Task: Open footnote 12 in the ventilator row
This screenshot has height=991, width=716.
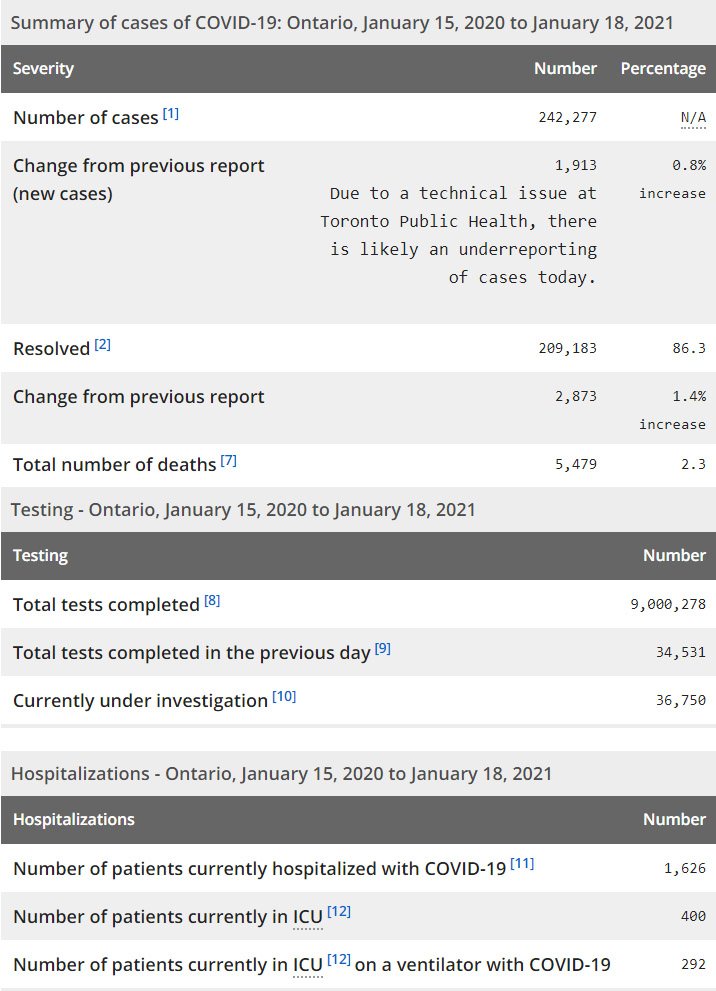Action: (x=339, y=961)
